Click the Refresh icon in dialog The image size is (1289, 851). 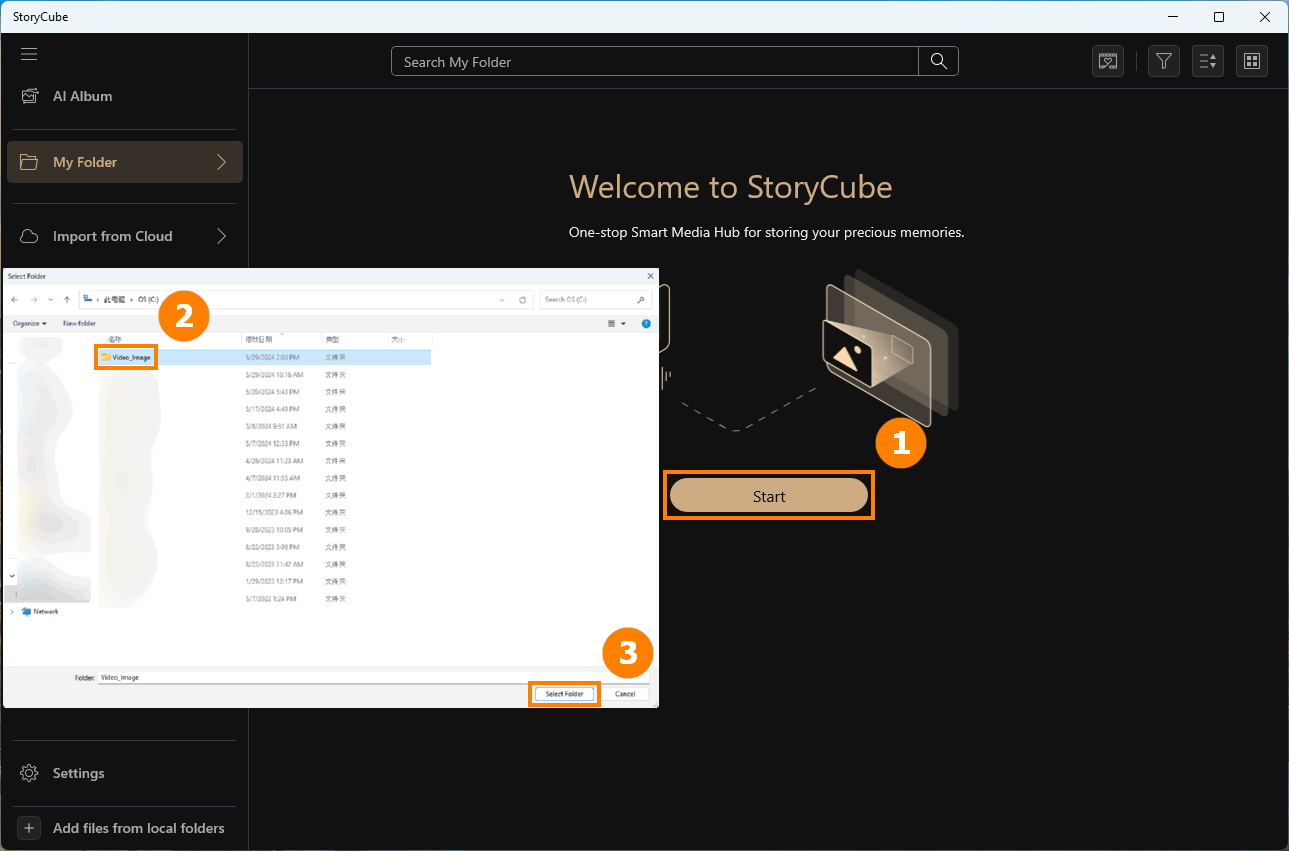[522, 299]
